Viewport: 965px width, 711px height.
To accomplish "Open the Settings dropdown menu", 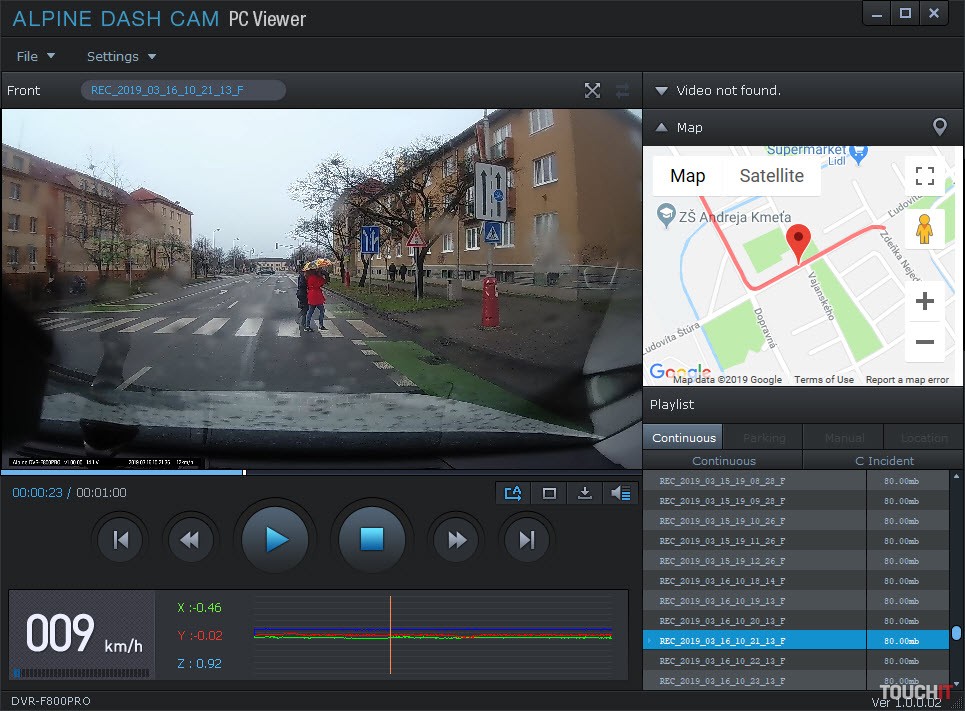I will pyautogui.click(x=121, y=57).
